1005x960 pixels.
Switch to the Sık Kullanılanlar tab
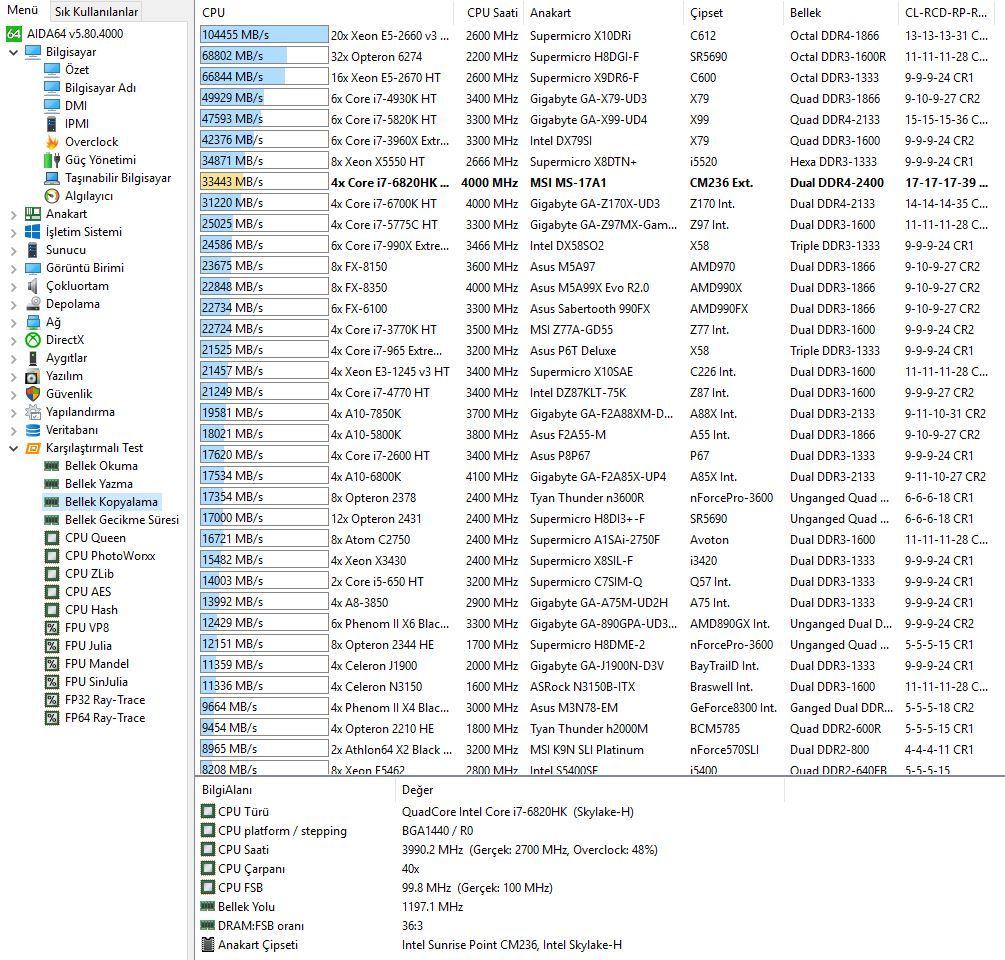coord(96,12)
